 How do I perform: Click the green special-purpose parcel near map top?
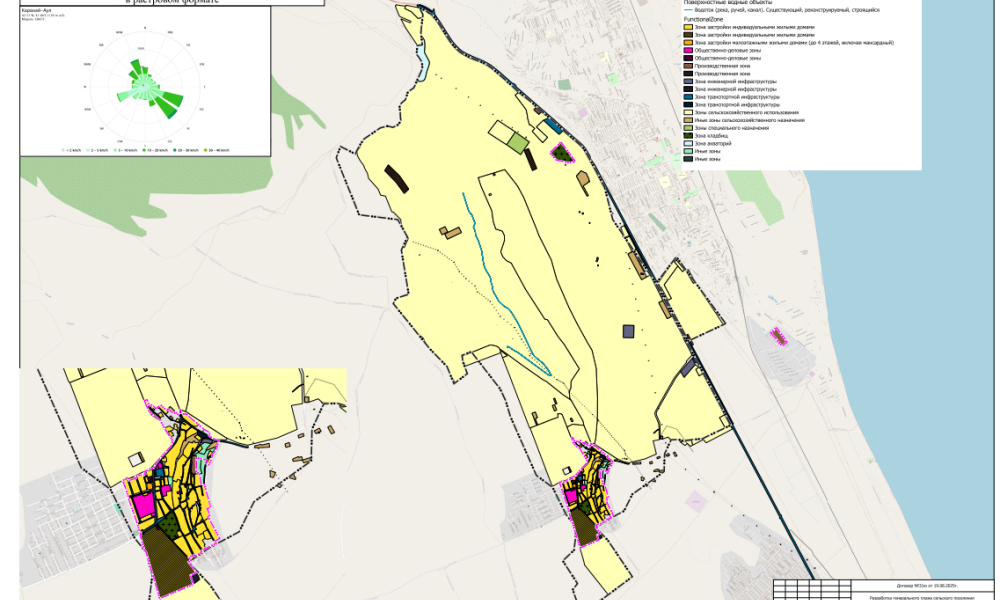coord(517,144)
